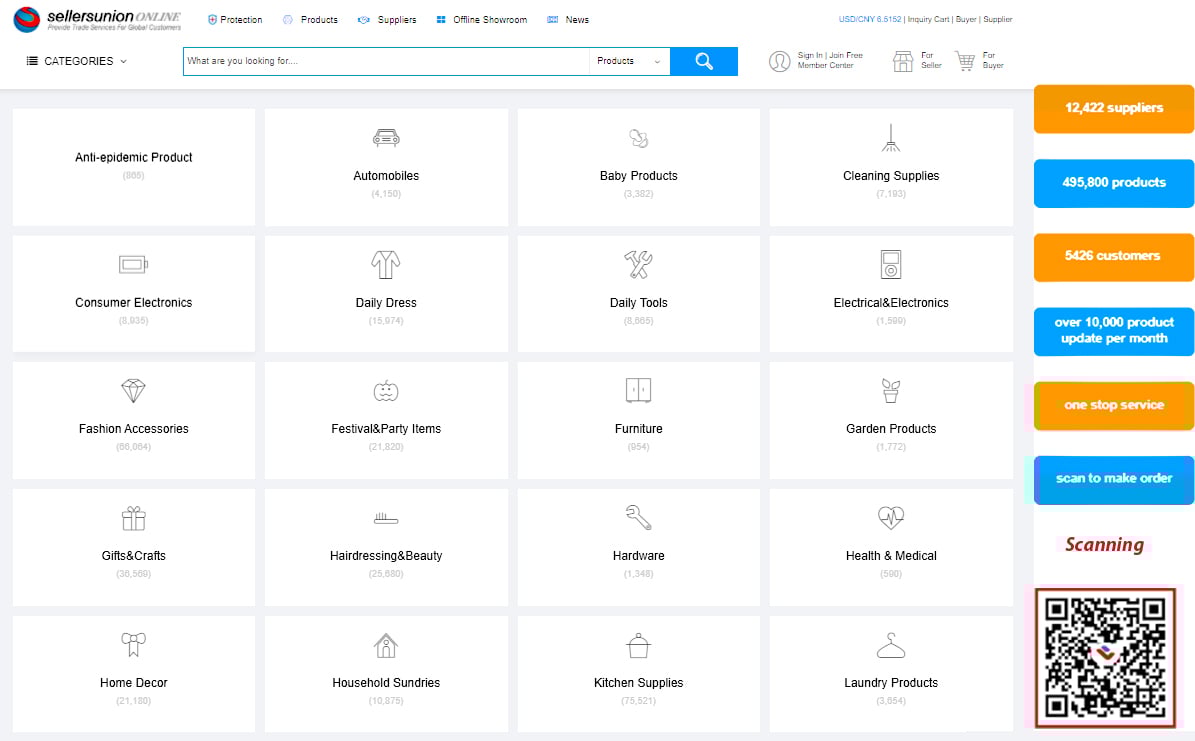The image size is (1195, 741).
Task: Click the magnifier search button
Action: (703, 62)
